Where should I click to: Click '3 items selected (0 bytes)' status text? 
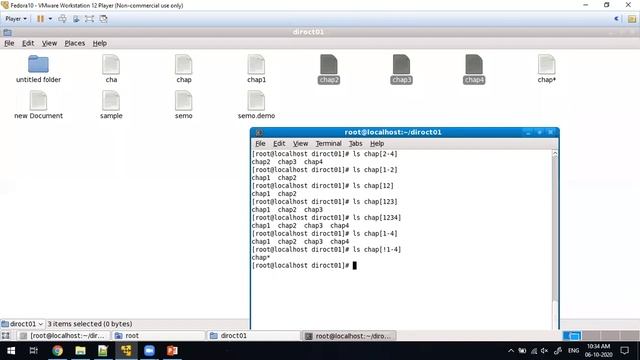(90, 324)
